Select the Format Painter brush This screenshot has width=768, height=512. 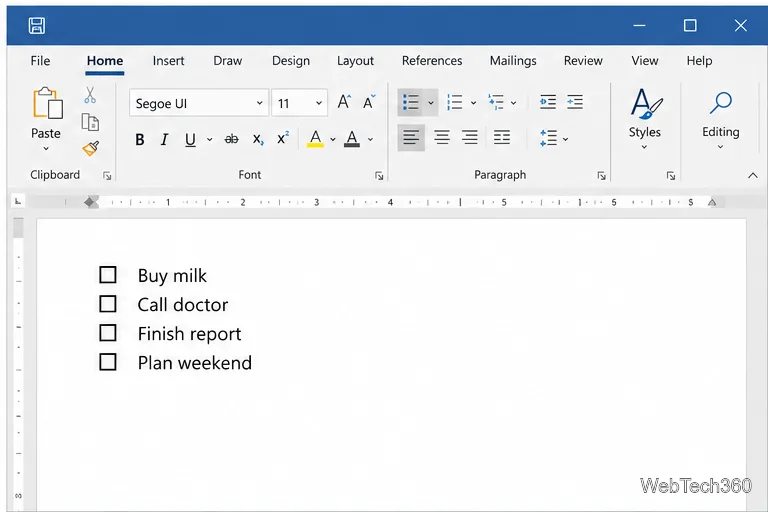91,148
